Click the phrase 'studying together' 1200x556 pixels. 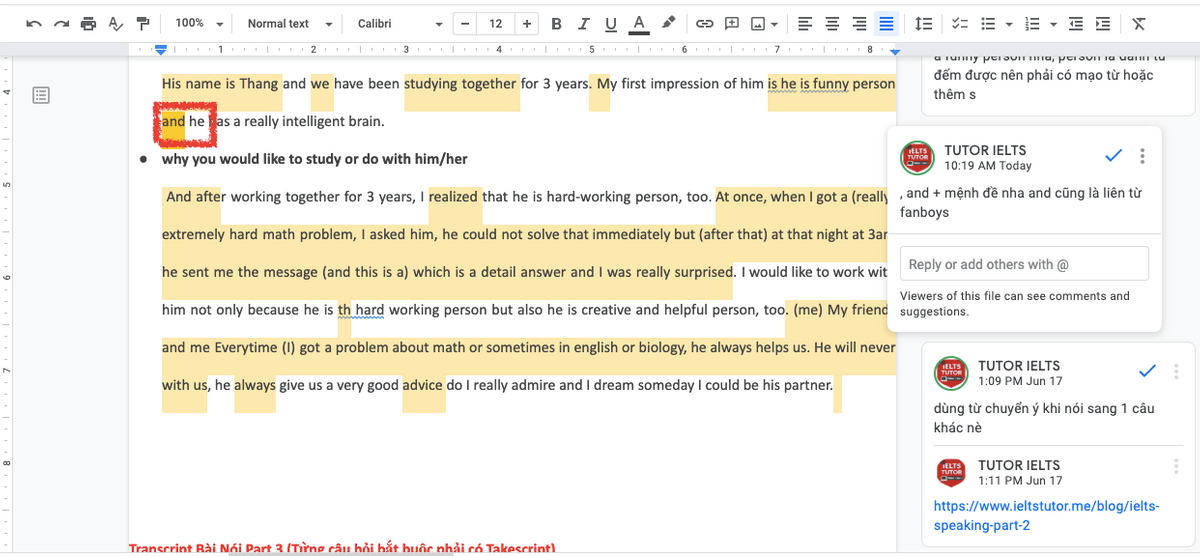coord(460,84)
